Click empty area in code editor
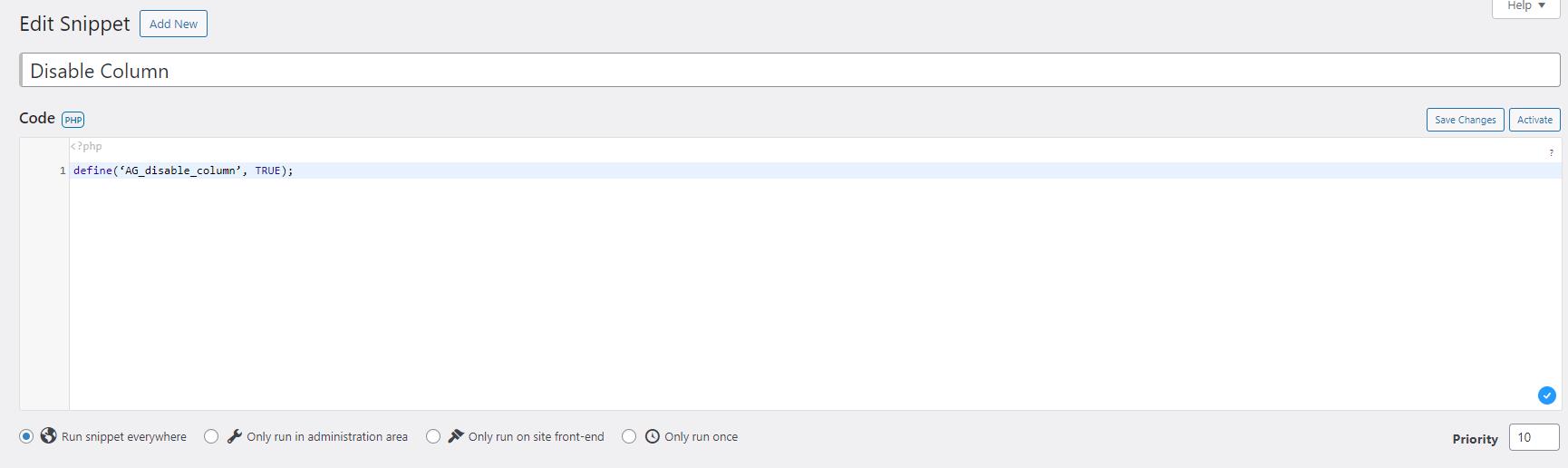This screenshot has height=468, width=1568. coord(814,290)
